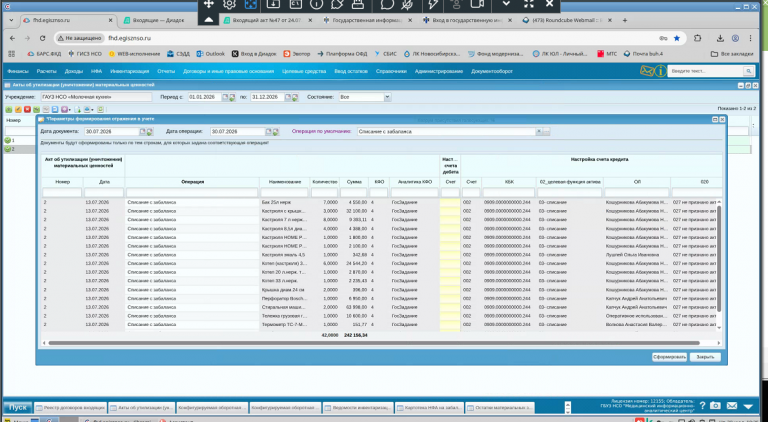Image resolution: width=768 pixels, height=422 pixels.
Task: Click the 'Дата документа' field 30.07.2026
Action: click(x=112, y=132)
